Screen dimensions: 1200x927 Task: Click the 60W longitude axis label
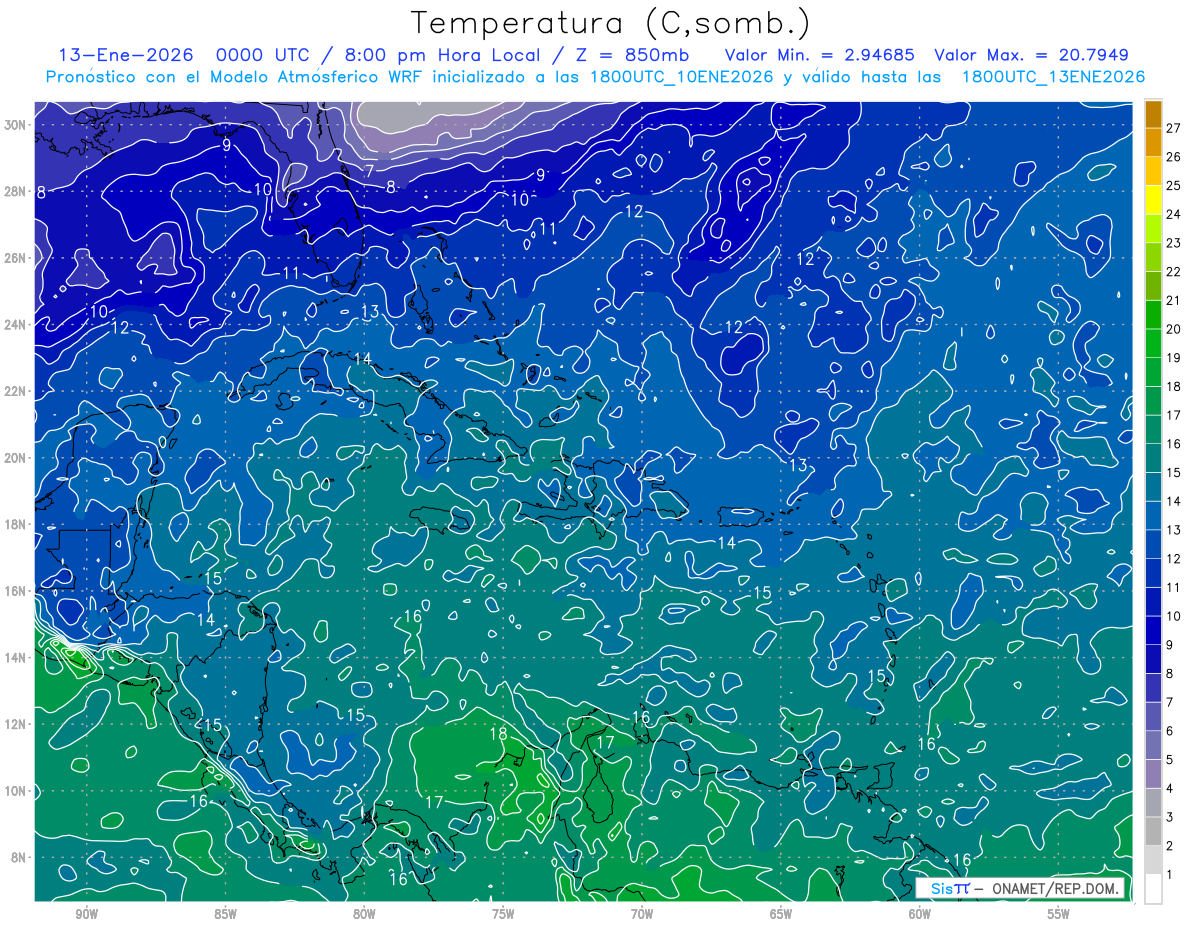click(920, 915)
